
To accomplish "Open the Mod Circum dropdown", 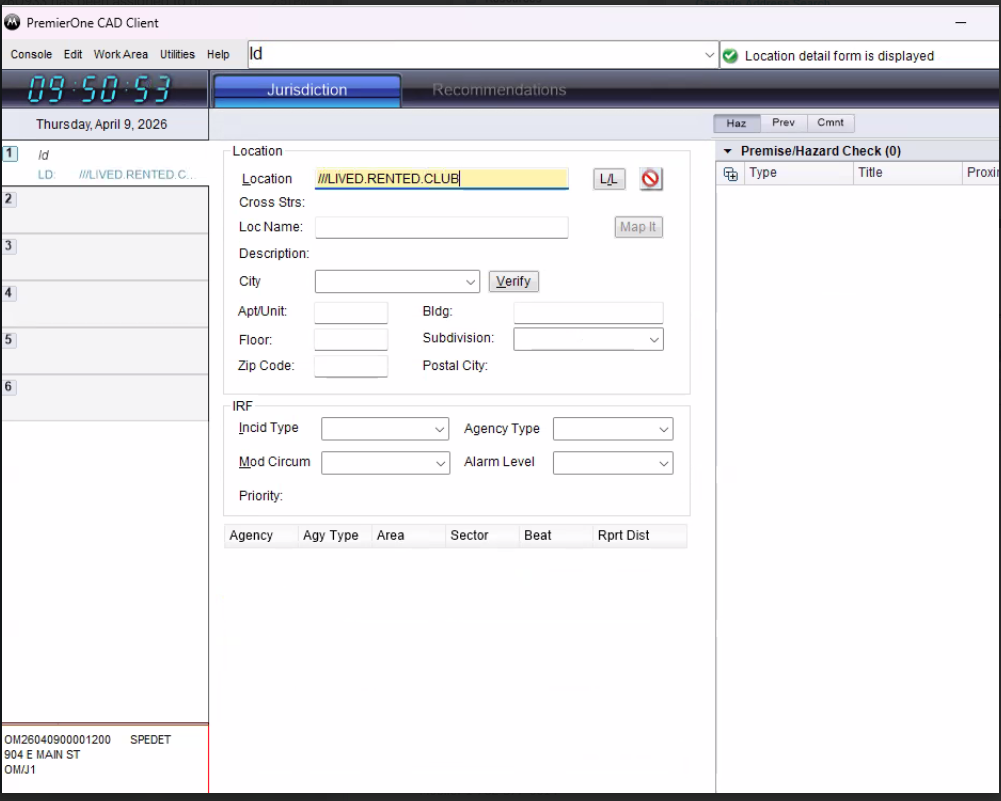I will (x=439, y=463).
